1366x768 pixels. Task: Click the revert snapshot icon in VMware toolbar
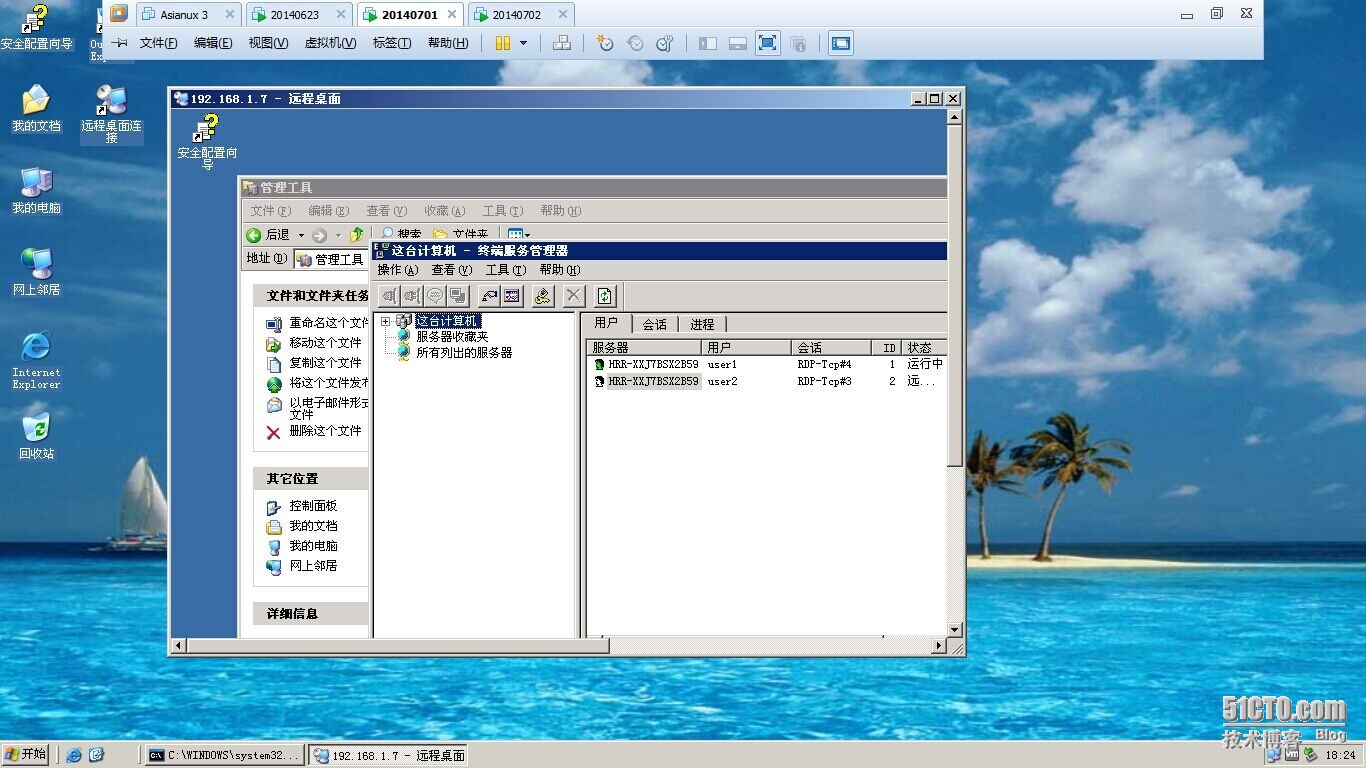coord(635,43)
